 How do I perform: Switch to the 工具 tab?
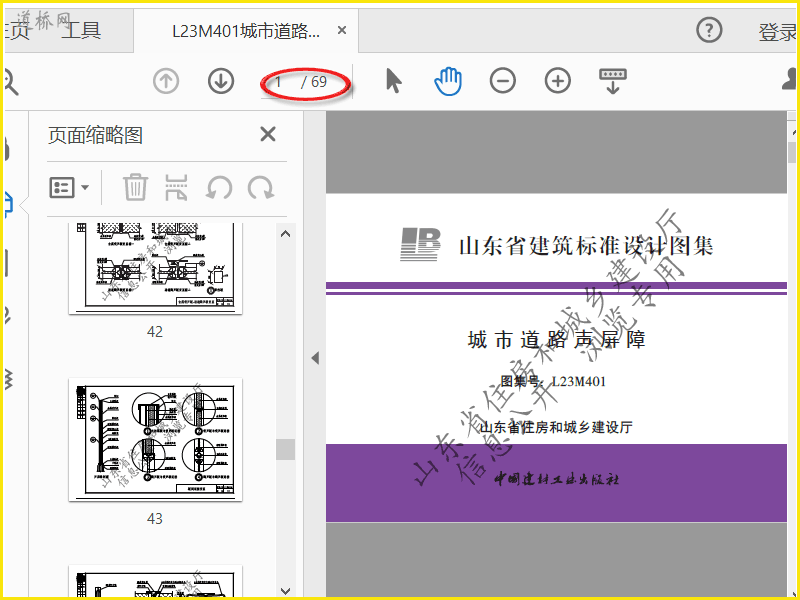[x=81, y=30]
